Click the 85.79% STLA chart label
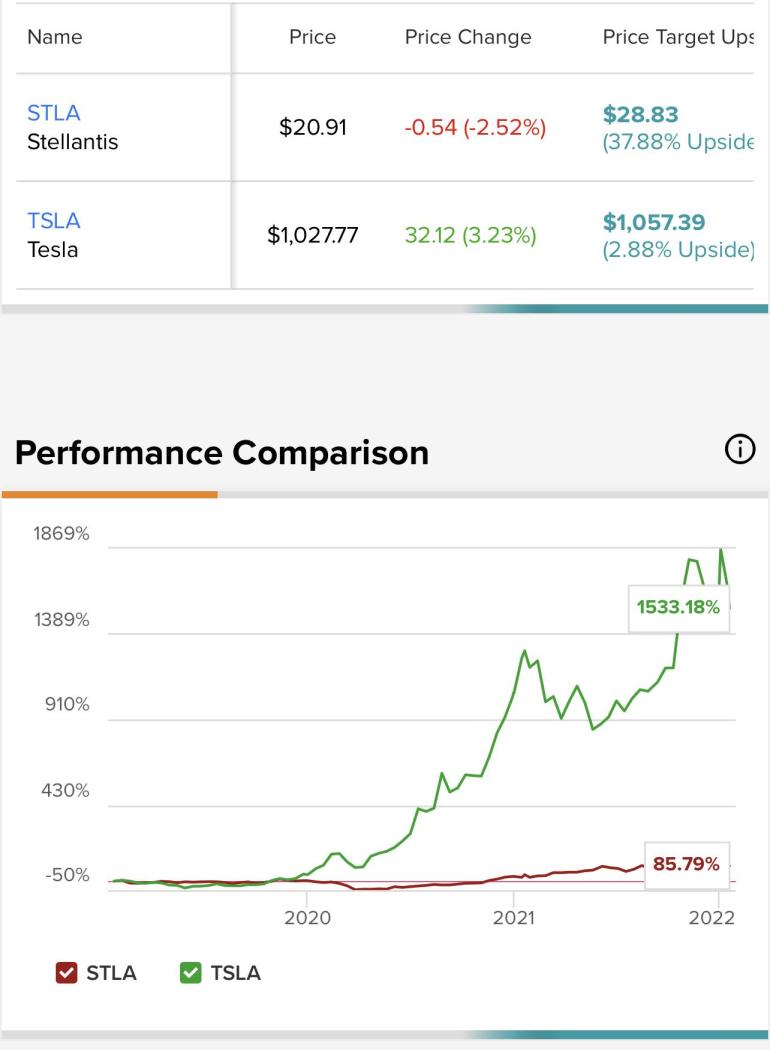 686,864
